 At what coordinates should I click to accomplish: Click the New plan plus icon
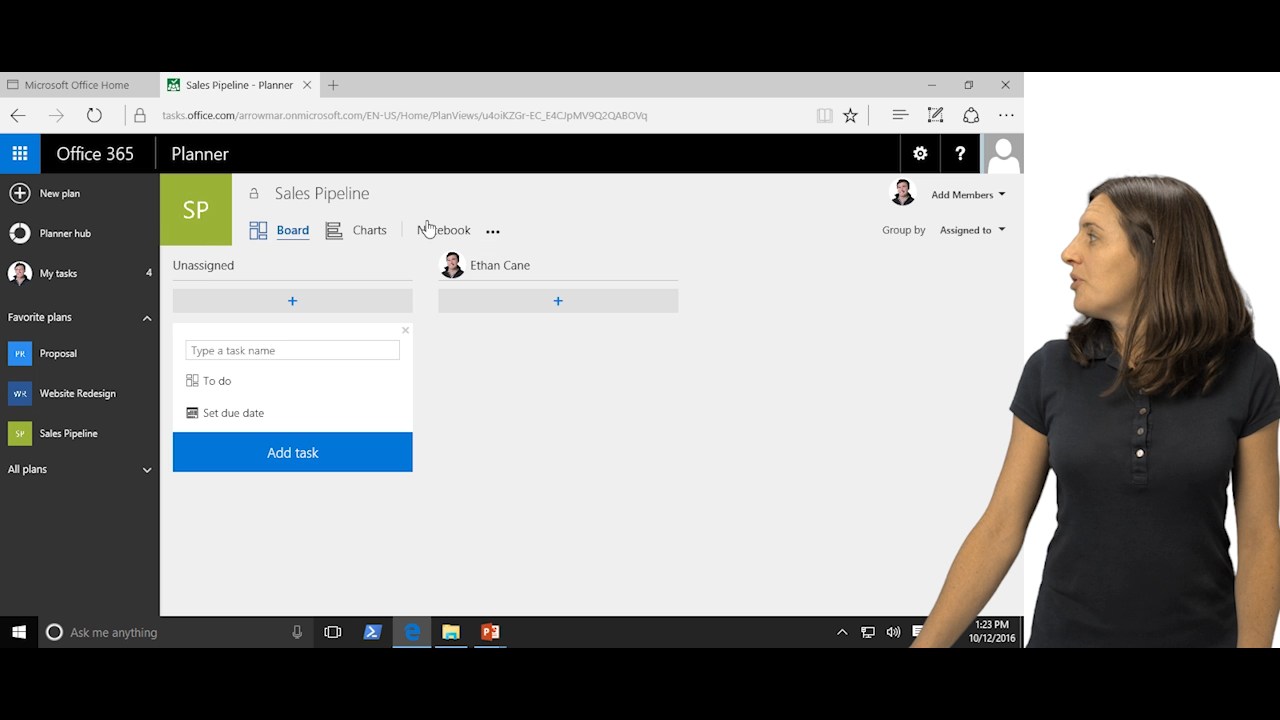19,193
